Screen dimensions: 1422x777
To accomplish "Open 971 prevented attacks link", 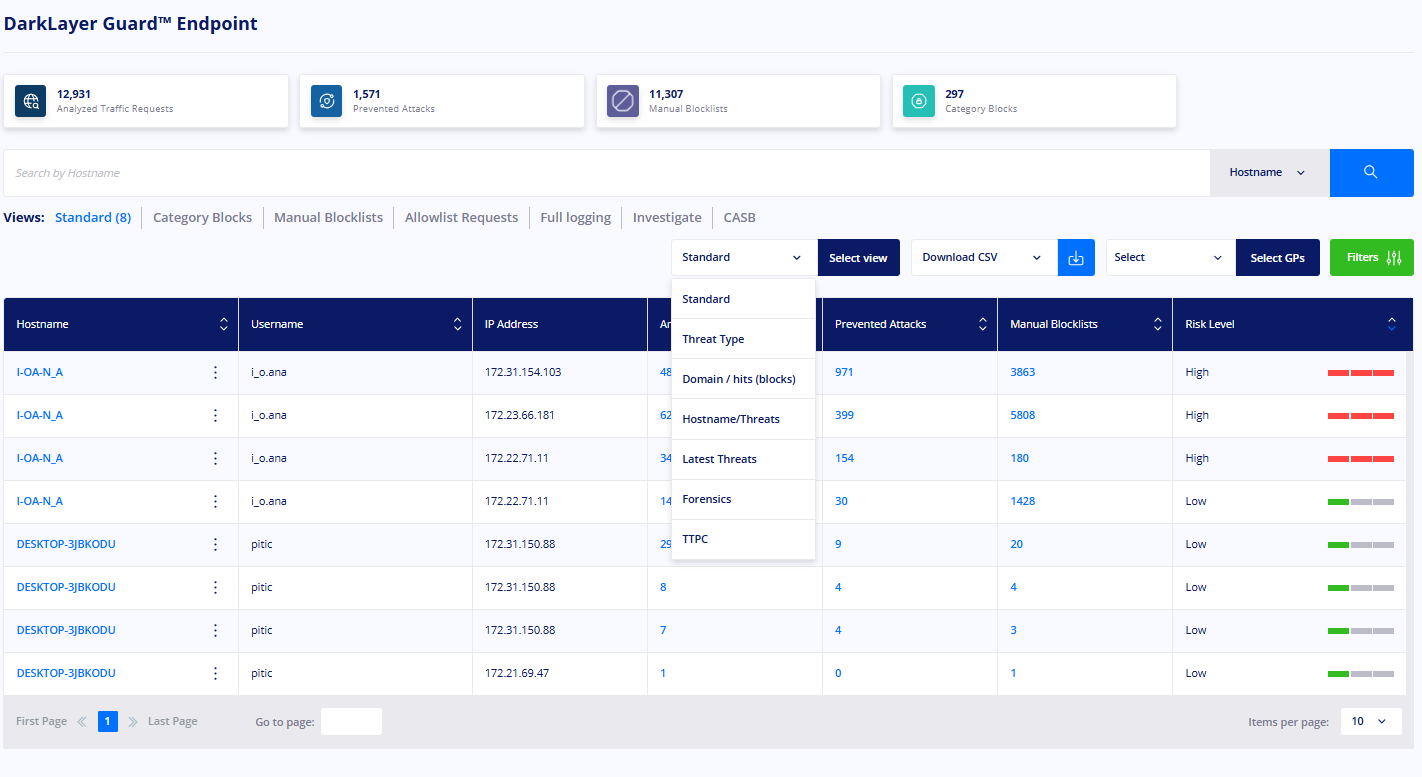I will pos(844,372).
